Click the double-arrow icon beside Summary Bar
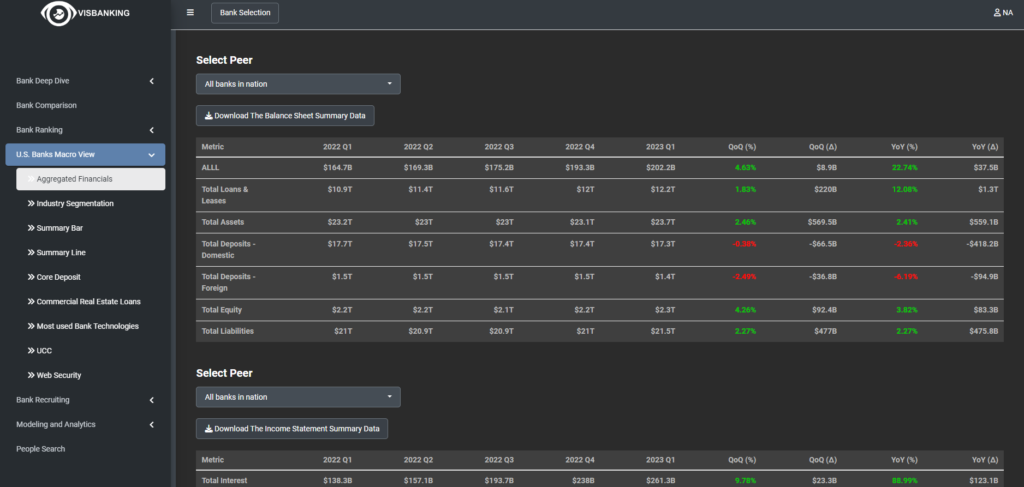The image size is (1024, 487). click(31, 228)
